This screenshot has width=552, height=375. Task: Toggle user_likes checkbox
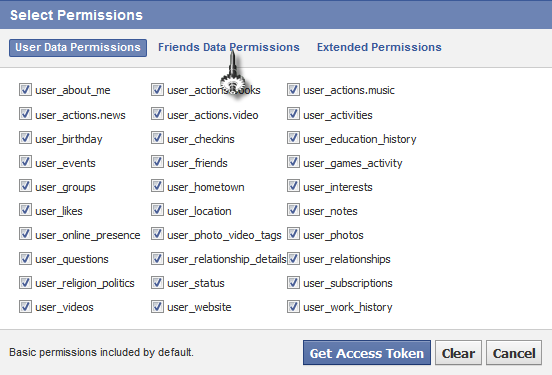(x=25, y=210)
